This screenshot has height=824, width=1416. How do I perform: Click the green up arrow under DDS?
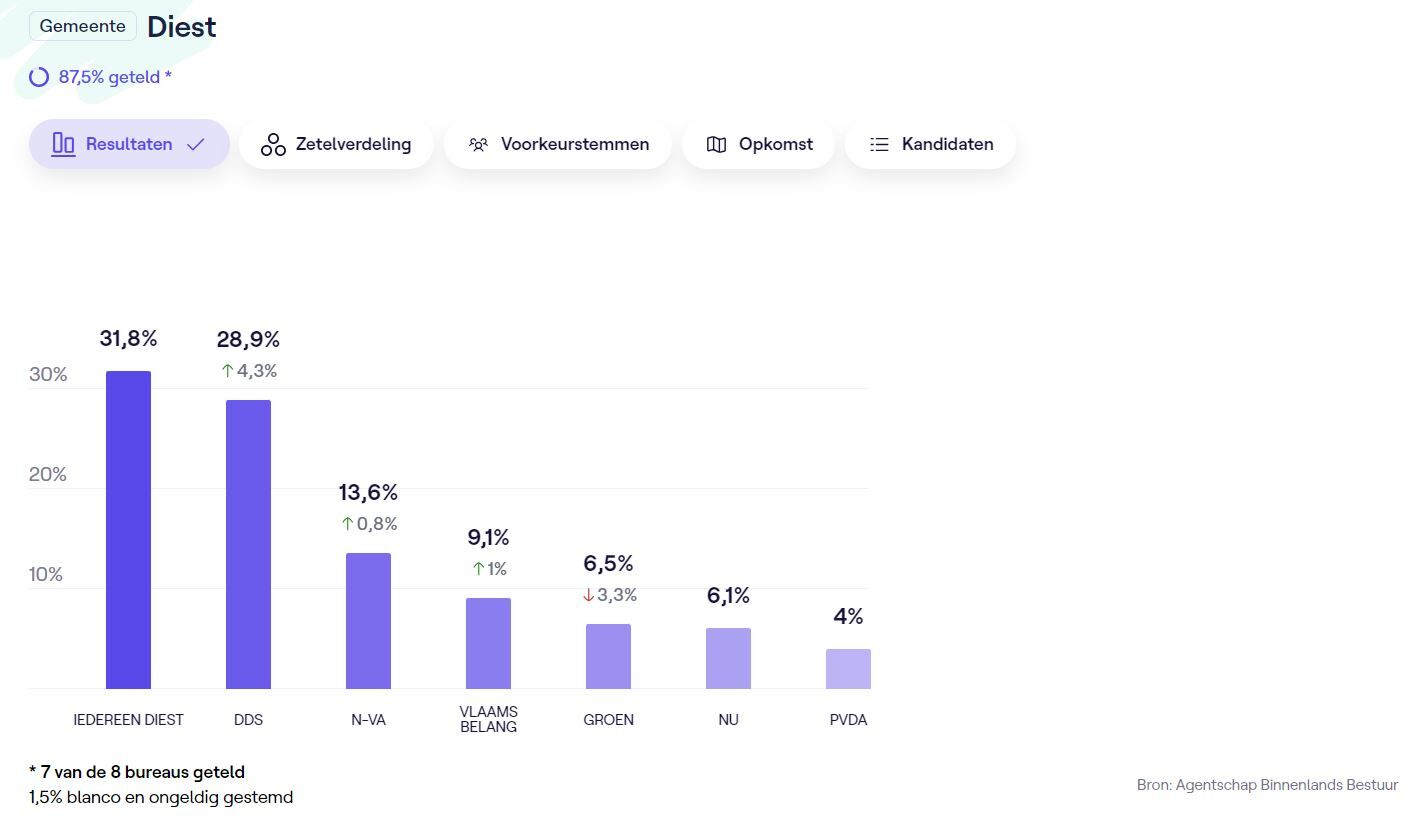pos(227,371)
